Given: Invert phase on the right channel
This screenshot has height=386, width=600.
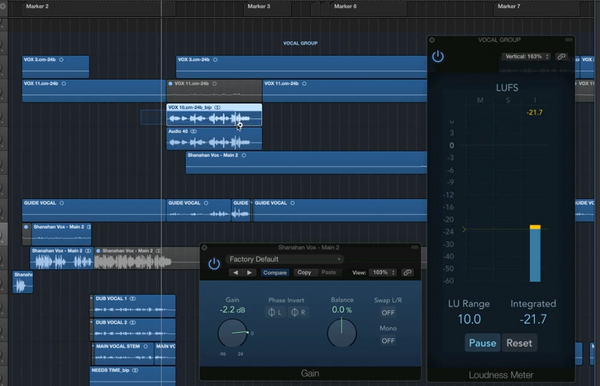Looking at the screenshot, I should [x=298, y=312].
